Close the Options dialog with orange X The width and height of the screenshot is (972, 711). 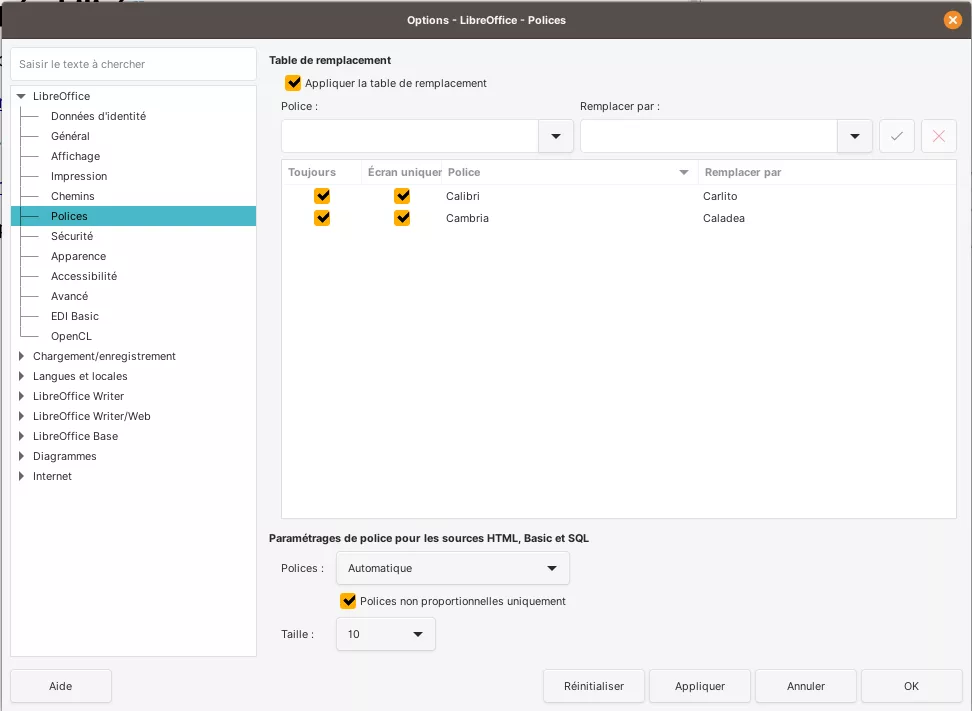tap(952, 20)
